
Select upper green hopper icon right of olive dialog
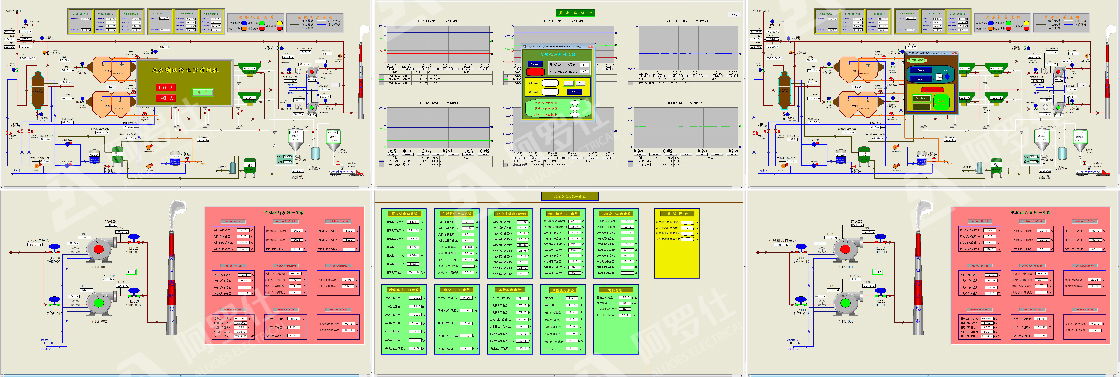[x=249, y=69]
